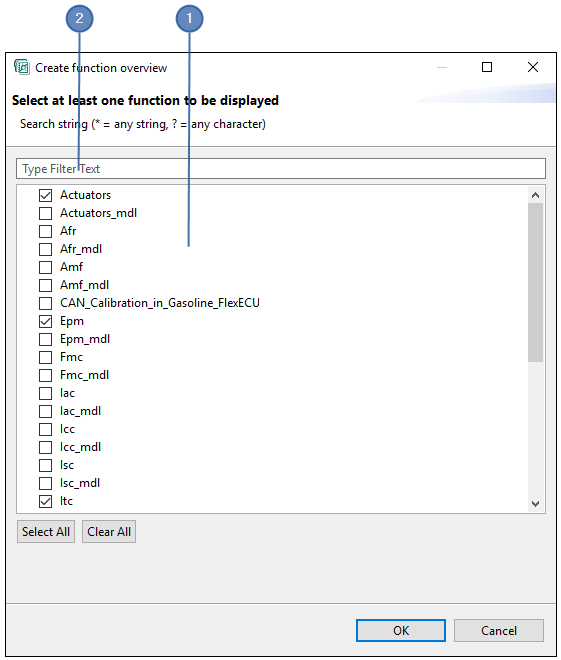
Task: Click the Select All button
Action: tap(46, 532)
